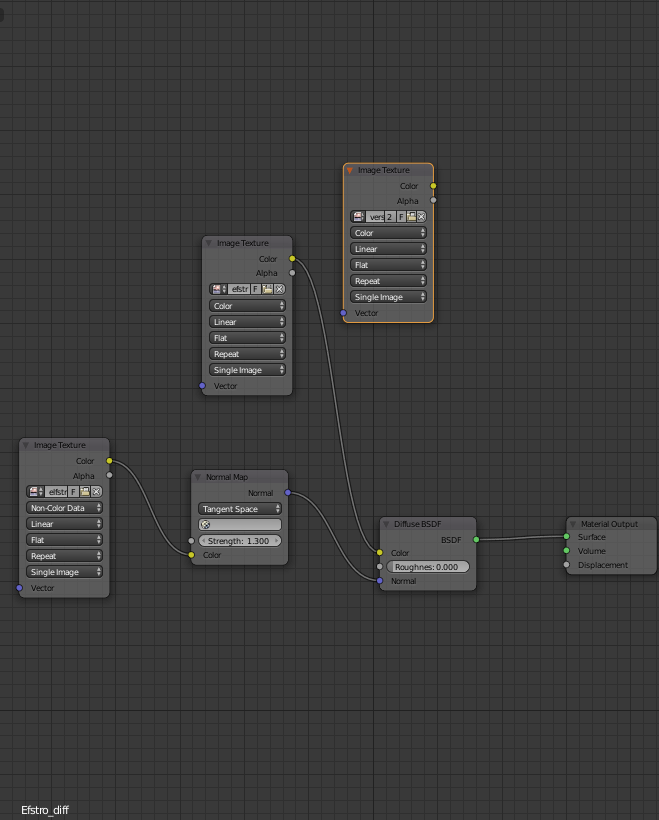This screenshot has height=820, width=659.
Task: Open Flat dropdown in the Non-Color Data texture node
Action: [x=64, y=540]
